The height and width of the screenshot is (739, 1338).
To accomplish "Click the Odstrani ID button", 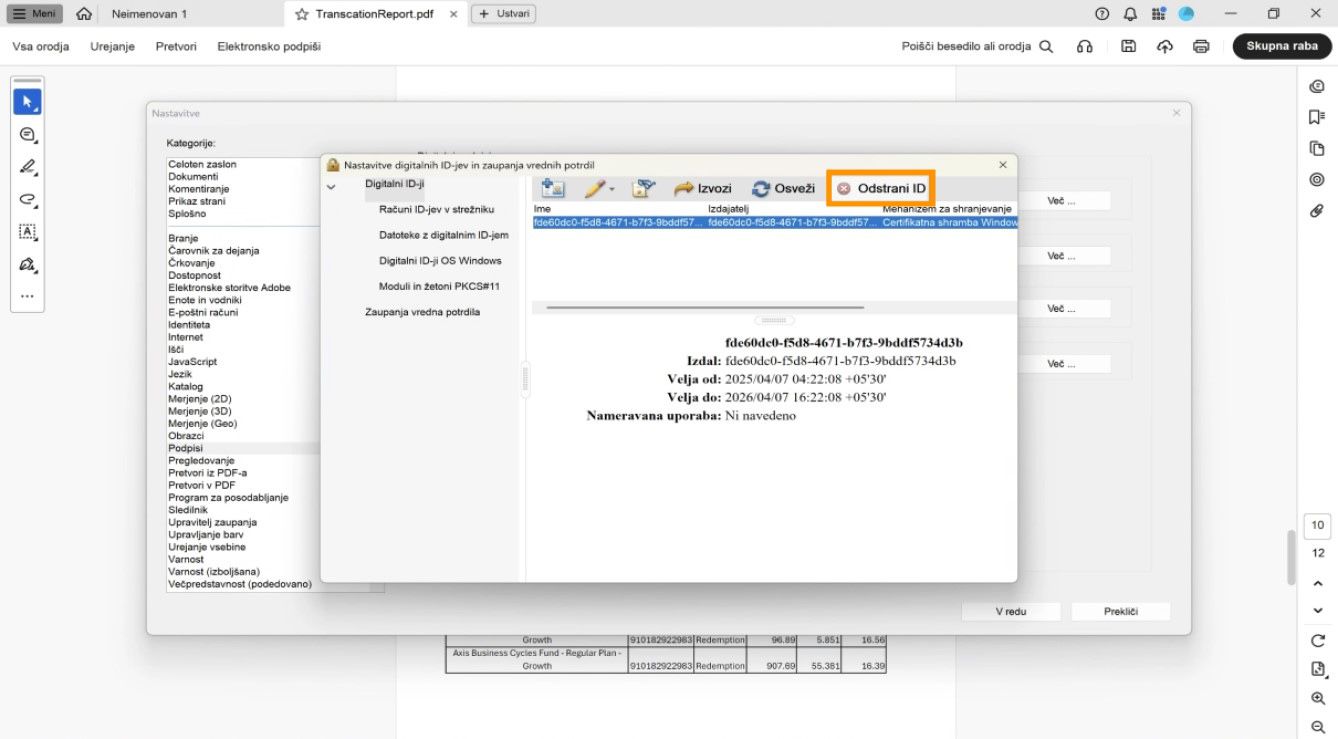I will click(880, 187).
